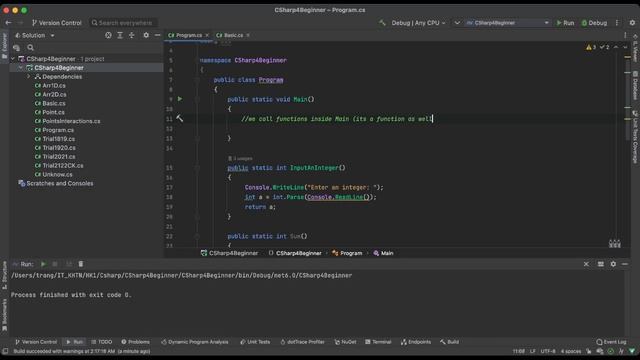The width and height of the screenshot is (640, 360).
Task: Close the Basic.cs tab
Action: [248, 36]
